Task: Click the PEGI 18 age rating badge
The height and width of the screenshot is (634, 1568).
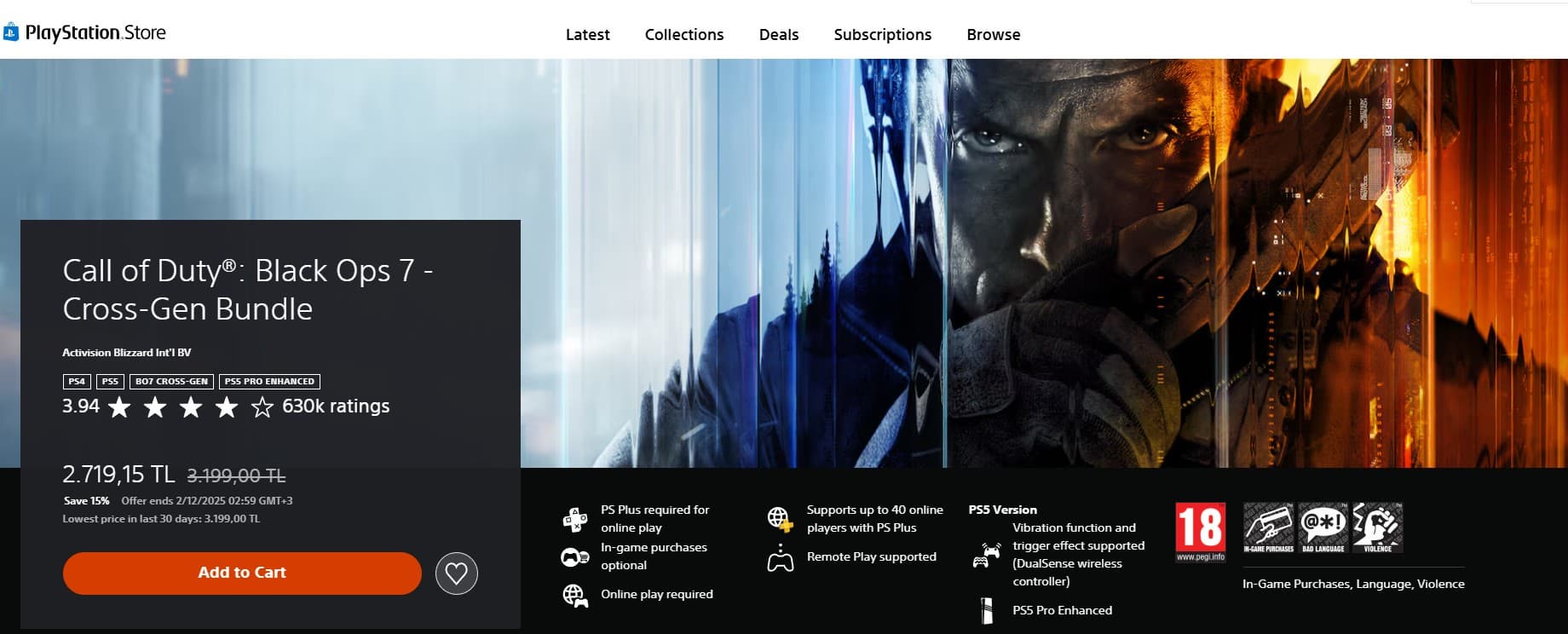Action: [1200, 533]
